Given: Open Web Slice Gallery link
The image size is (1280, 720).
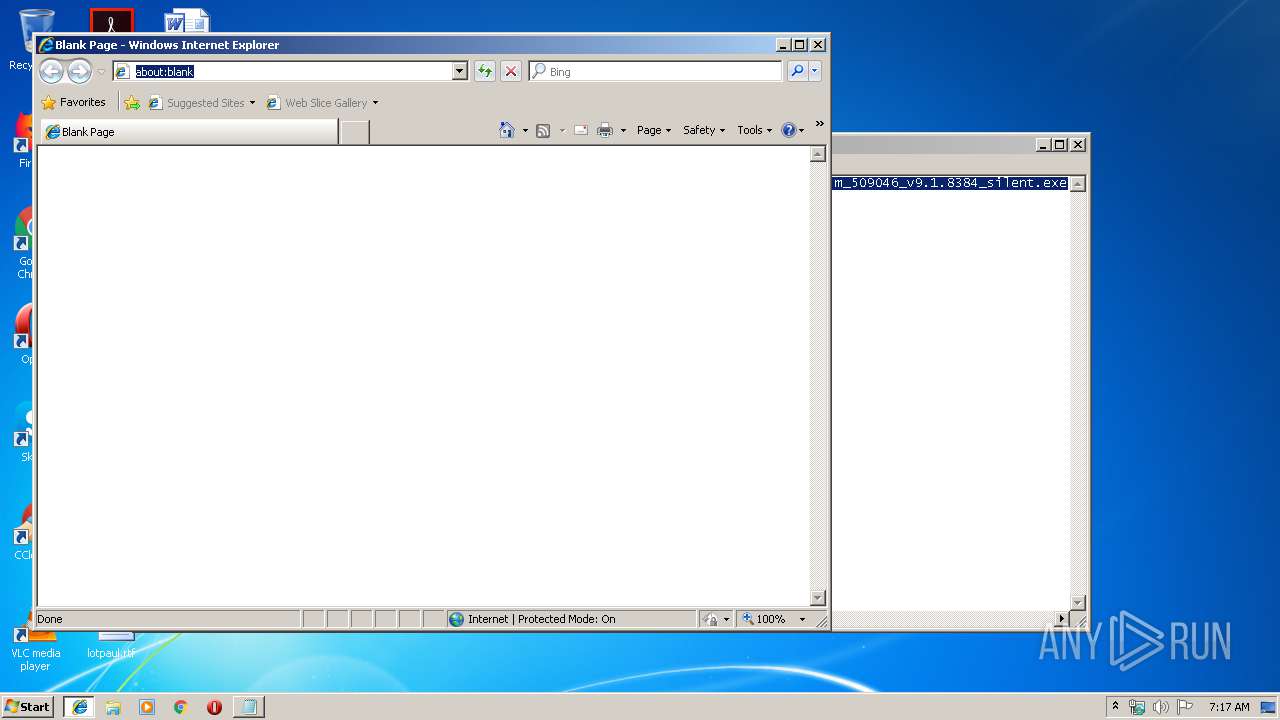Looking at the screenshot, I should [x=317, y=102].
